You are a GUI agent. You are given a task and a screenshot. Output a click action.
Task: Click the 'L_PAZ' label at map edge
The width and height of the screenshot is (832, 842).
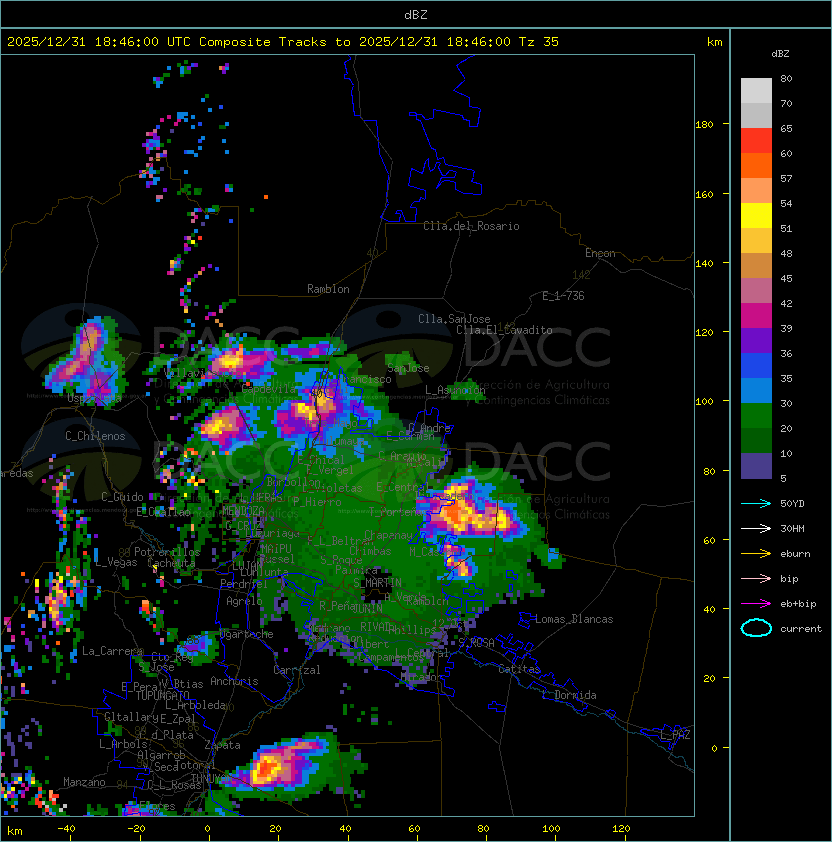coord(675,735)
